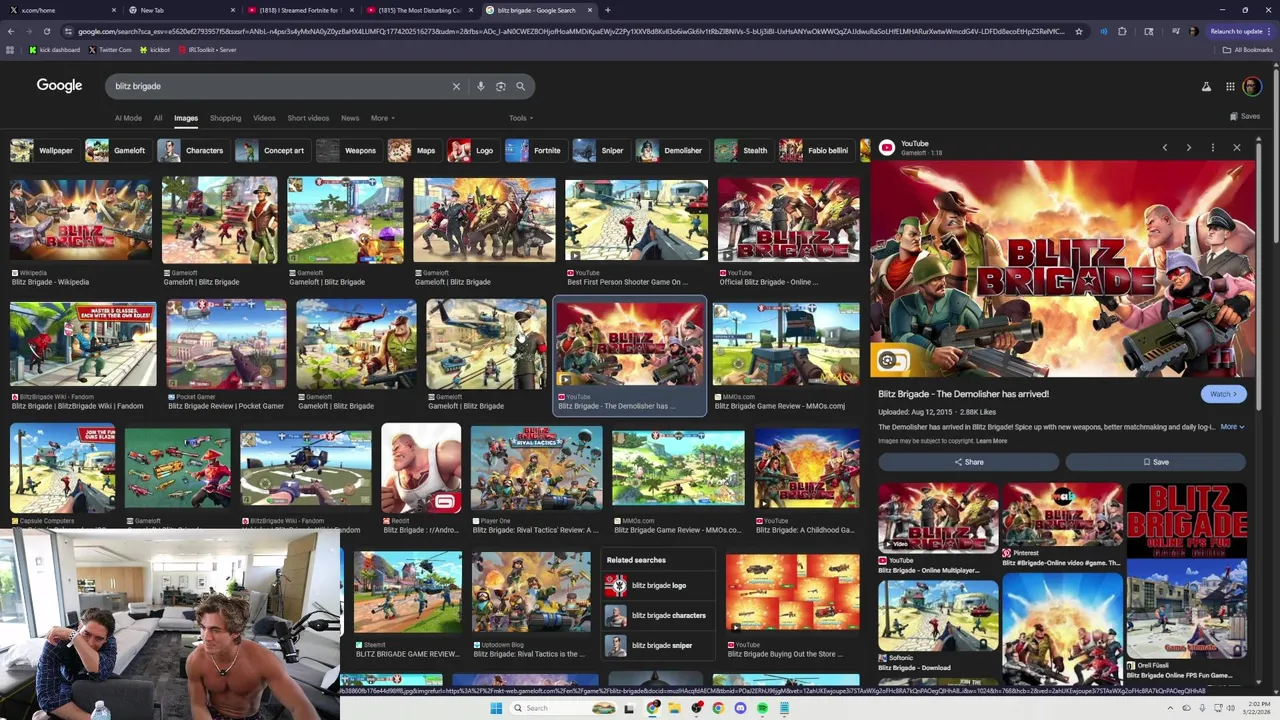Expand the More search categories dropdown
1280x720 pixels.
click(x=382, y=118)
